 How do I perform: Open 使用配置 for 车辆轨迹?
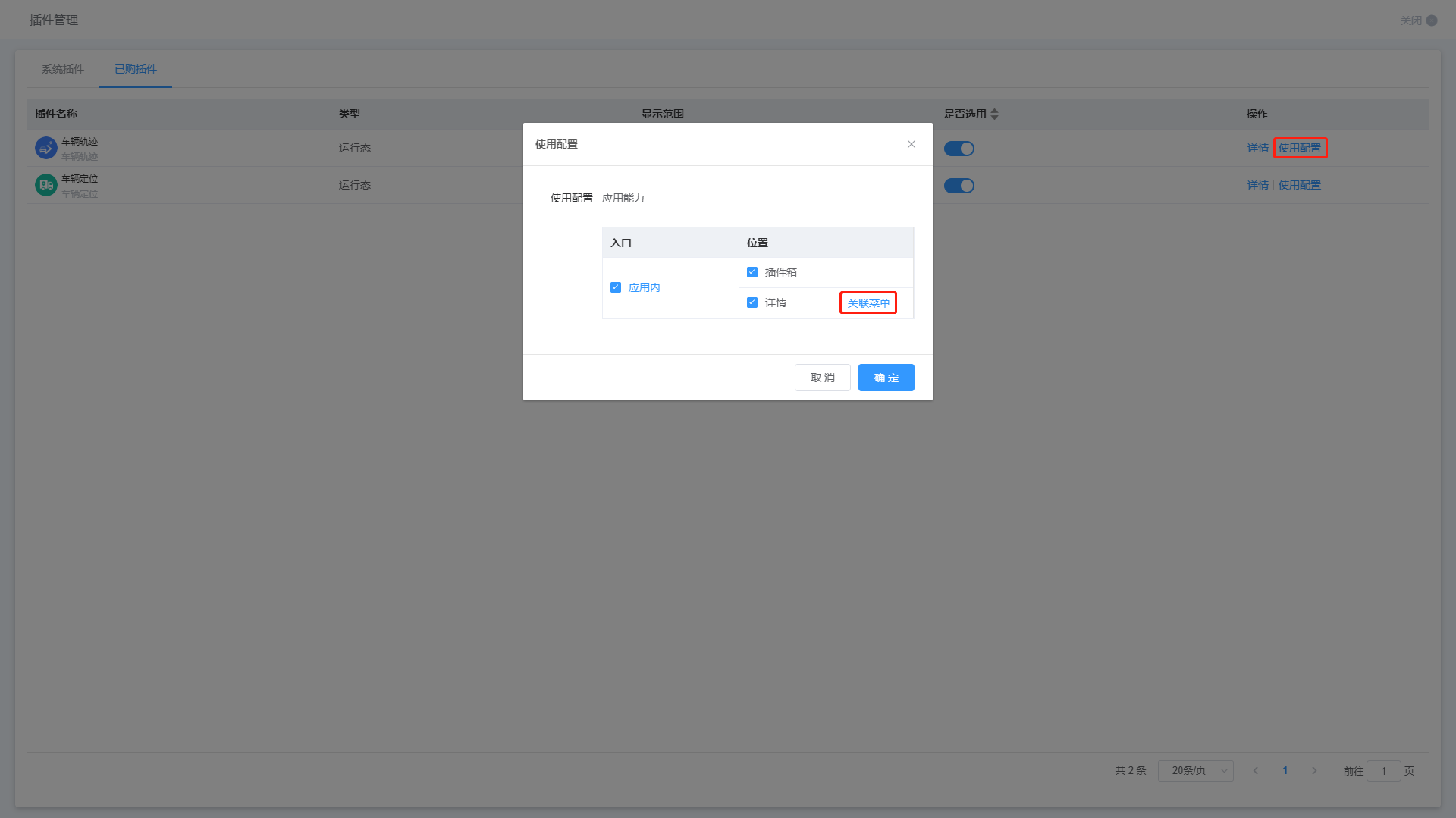(1300, 148)
